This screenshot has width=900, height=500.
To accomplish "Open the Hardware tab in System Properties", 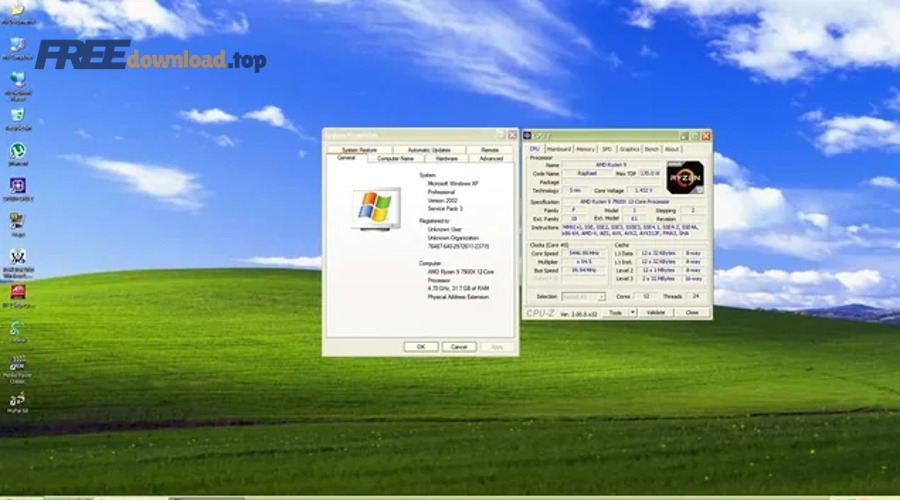I will pyautogui.click(x=447, y=158).
